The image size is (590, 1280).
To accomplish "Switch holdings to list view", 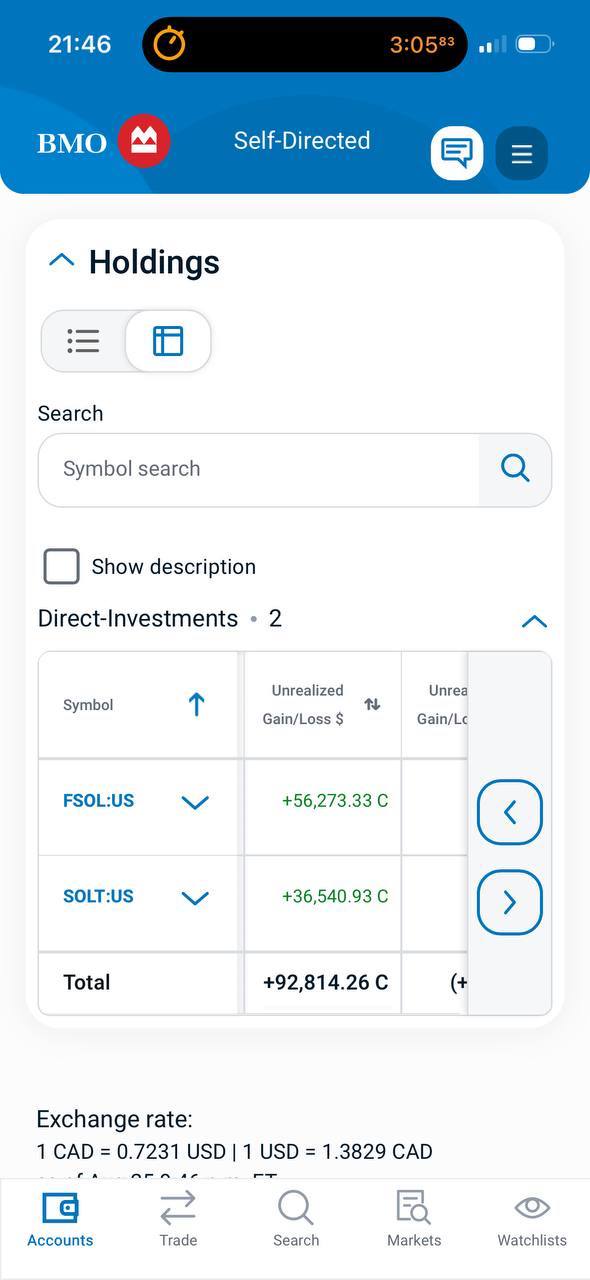I will 84,341.
